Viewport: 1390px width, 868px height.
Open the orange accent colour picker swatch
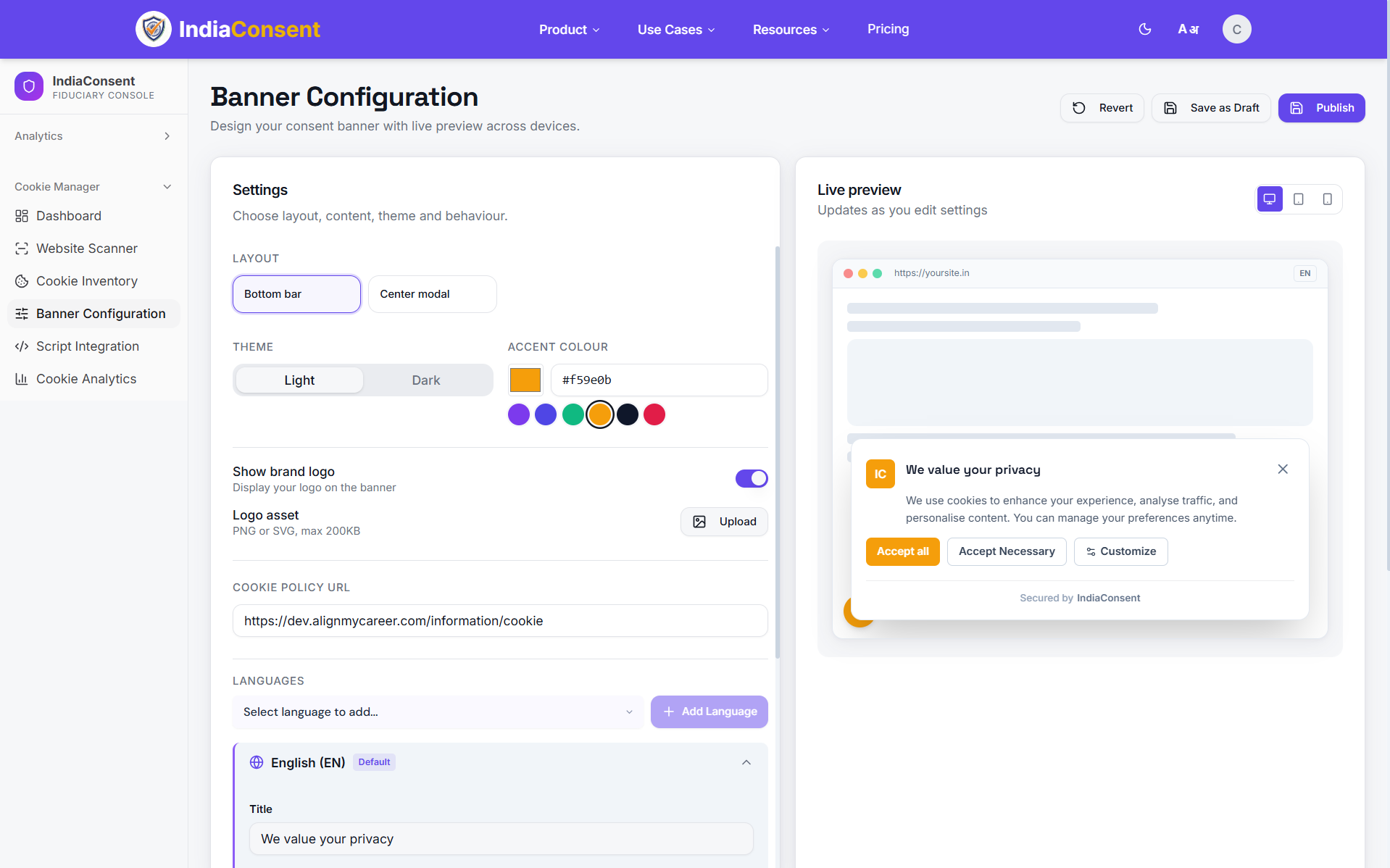pos(525,380)
